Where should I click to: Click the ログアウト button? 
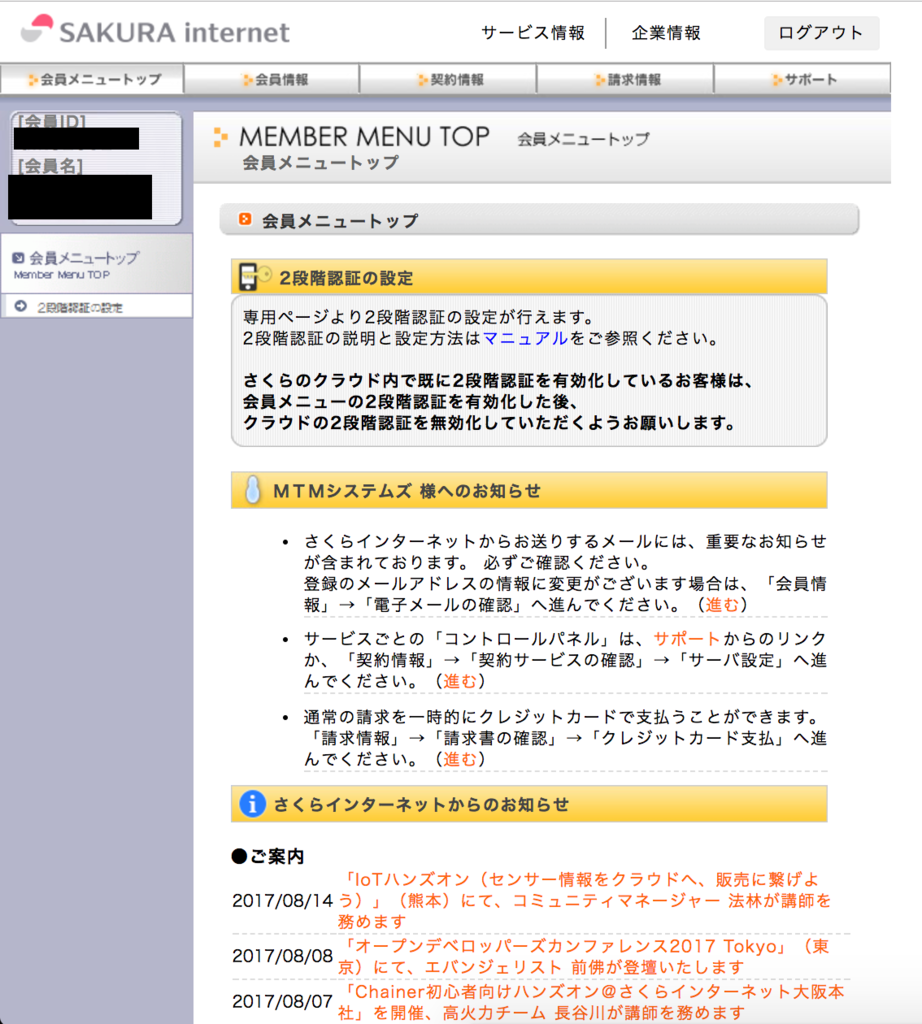821,33
